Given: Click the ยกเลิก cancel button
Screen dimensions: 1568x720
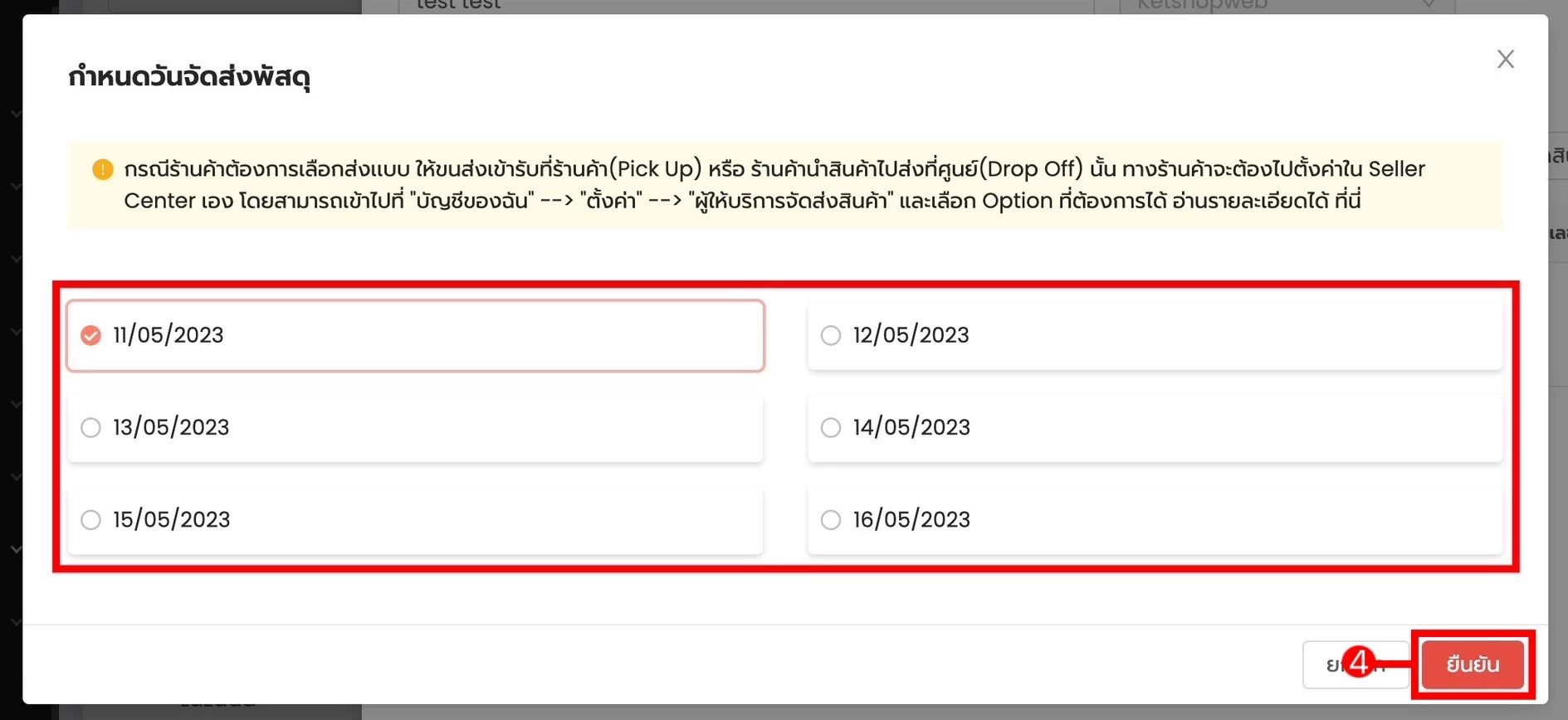Looking at the screenshot, I should [1356, 664].
